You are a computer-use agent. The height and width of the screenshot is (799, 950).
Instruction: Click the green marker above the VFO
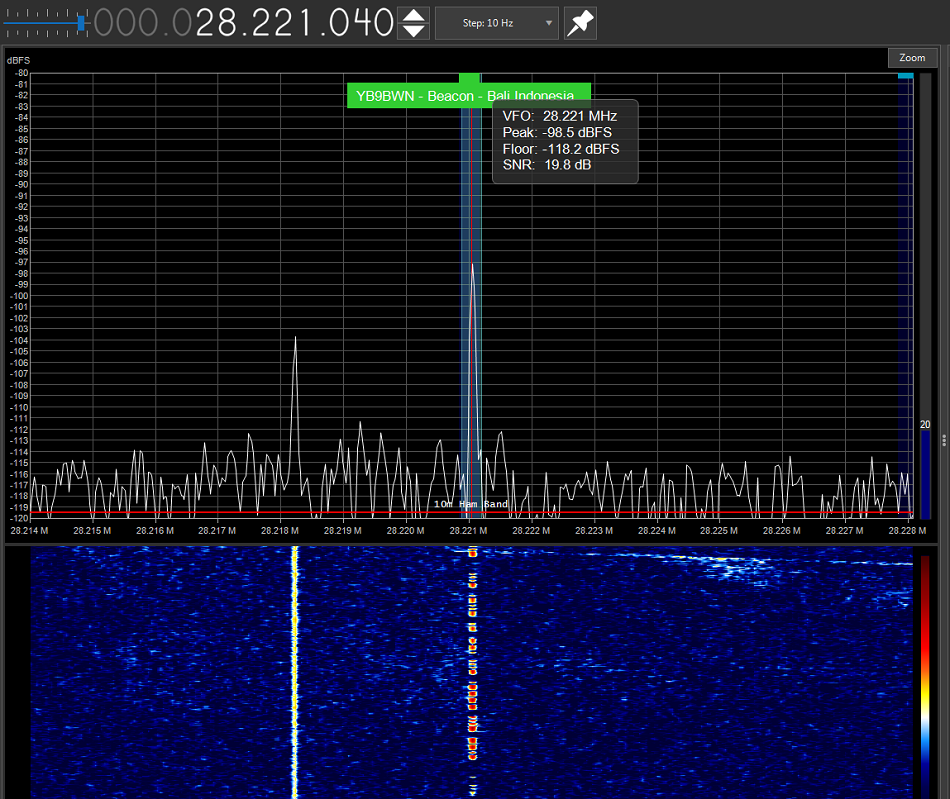[x=469, y=78]
